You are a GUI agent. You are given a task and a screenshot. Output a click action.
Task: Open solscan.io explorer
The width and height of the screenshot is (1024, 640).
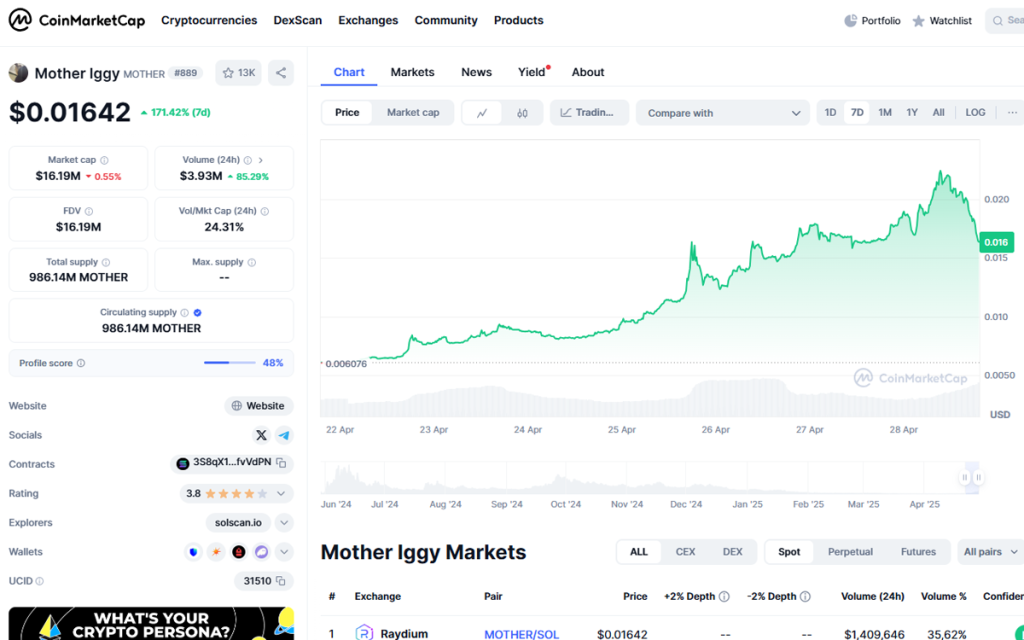click(x=238, y=523)
